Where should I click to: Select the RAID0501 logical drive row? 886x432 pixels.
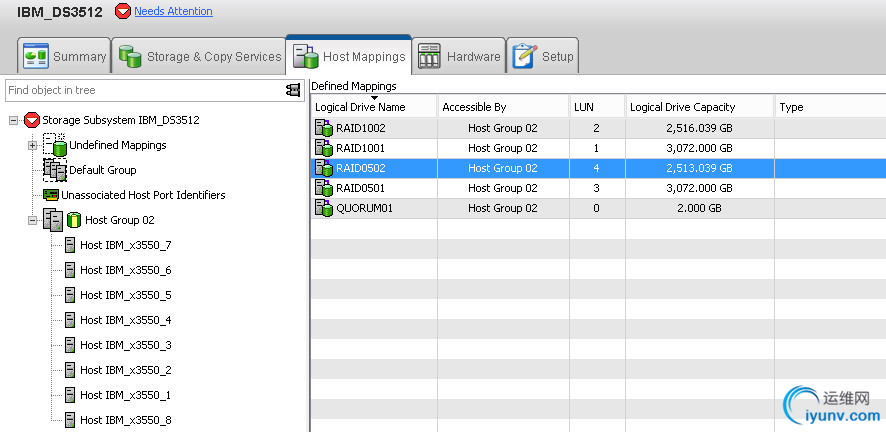click(598, 188)
